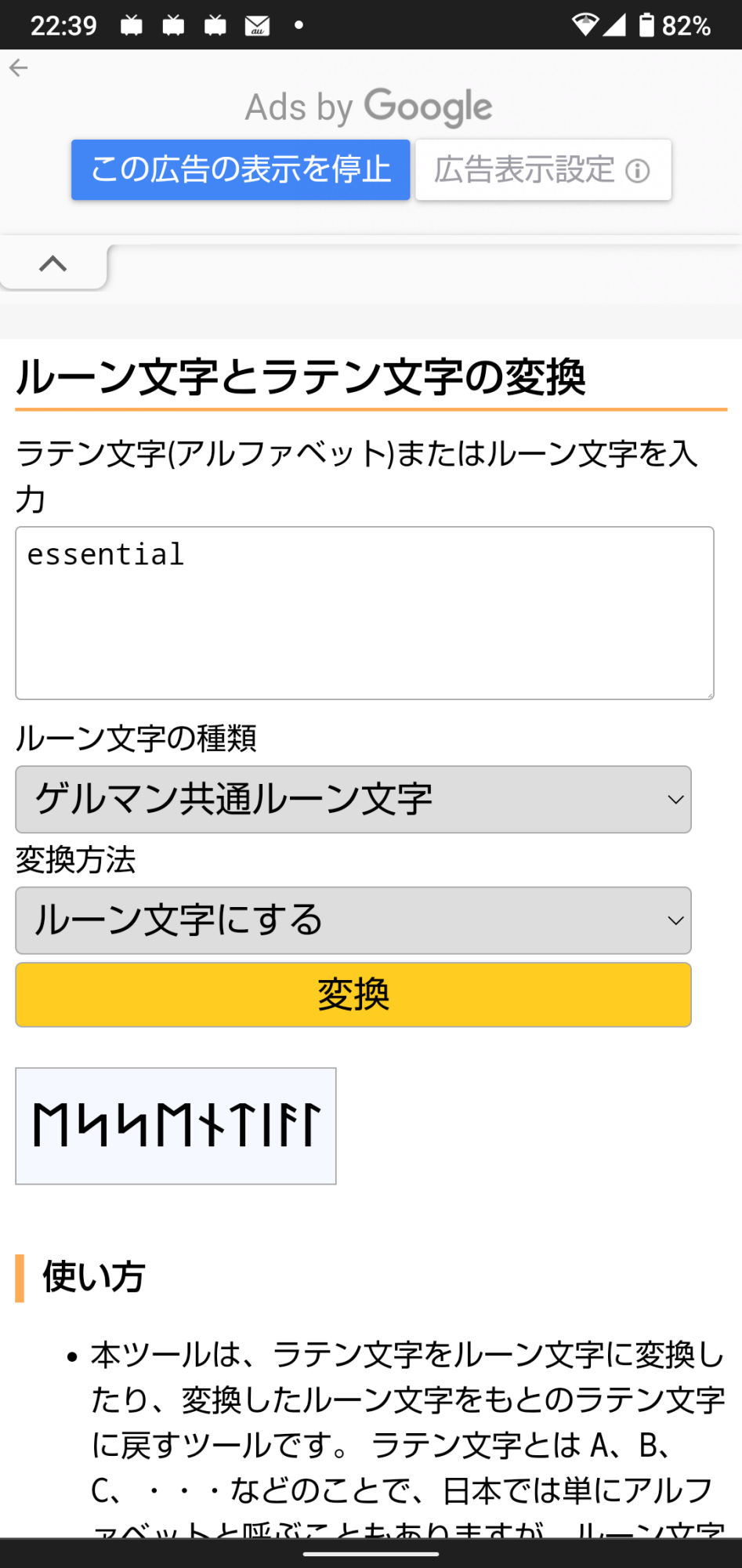Image resolution: width=742 pixels, height=1568 pixels.
Task: Tap the battery status icon
Action: [646, 25]
